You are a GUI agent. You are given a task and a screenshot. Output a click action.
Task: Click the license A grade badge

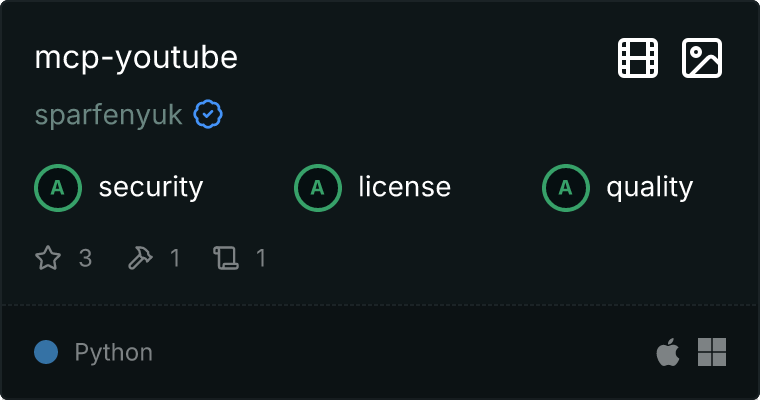pos(318,187)
